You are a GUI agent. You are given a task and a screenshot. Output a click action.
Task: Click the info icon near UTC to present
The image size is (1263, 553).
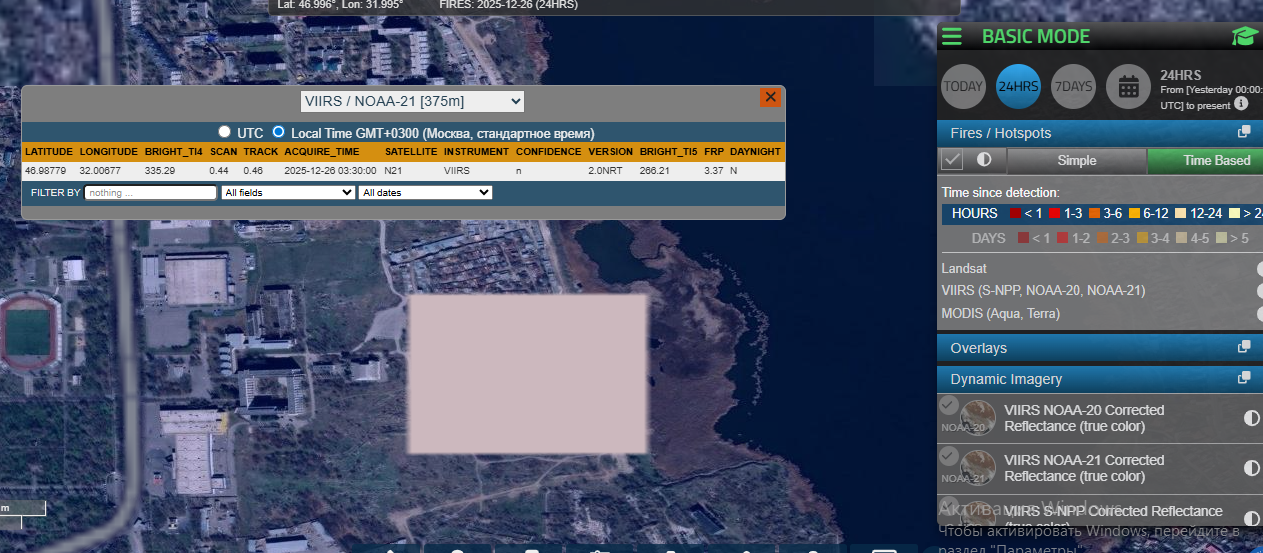[1241, 103]
